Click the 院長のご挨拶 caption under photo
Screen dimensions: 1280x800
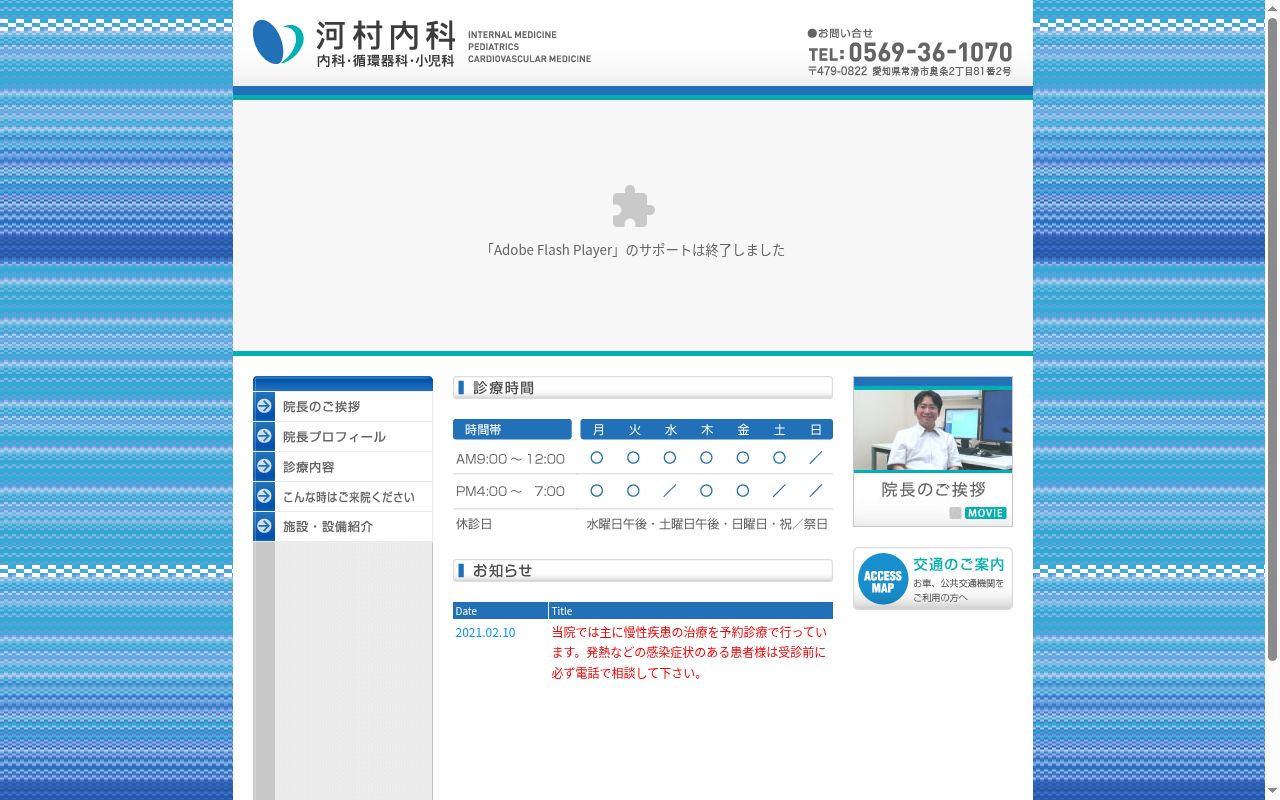click(x=933, y=490)
